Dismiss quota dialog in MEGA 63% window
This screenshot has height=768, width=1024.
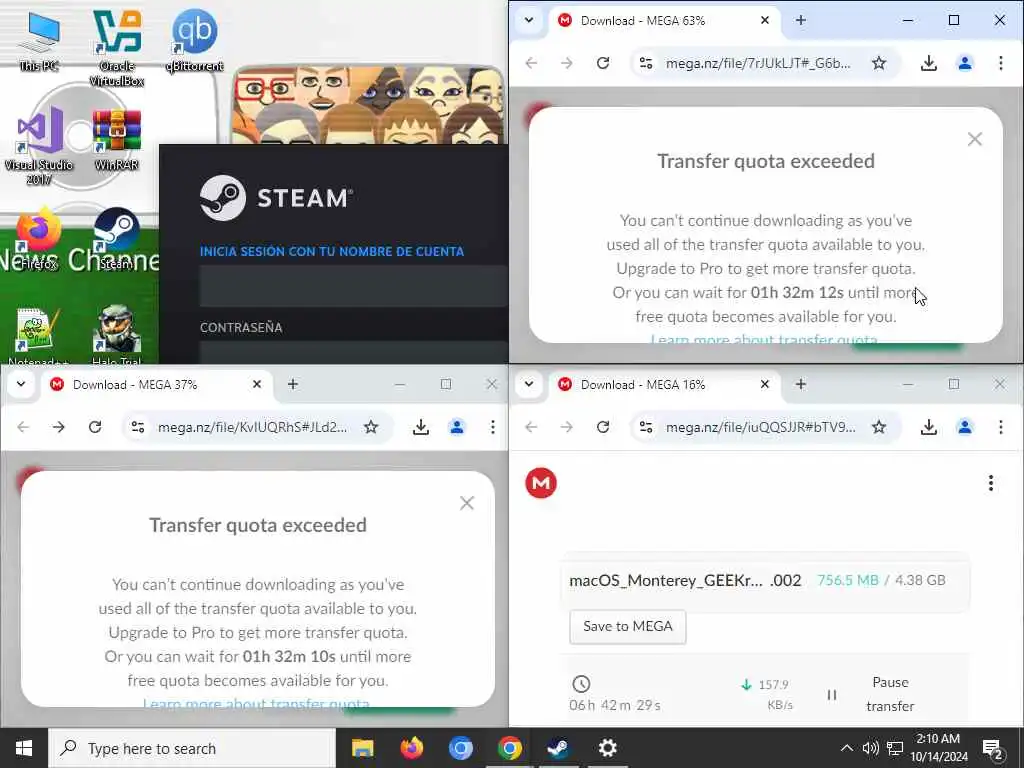(x=974, y=138)
